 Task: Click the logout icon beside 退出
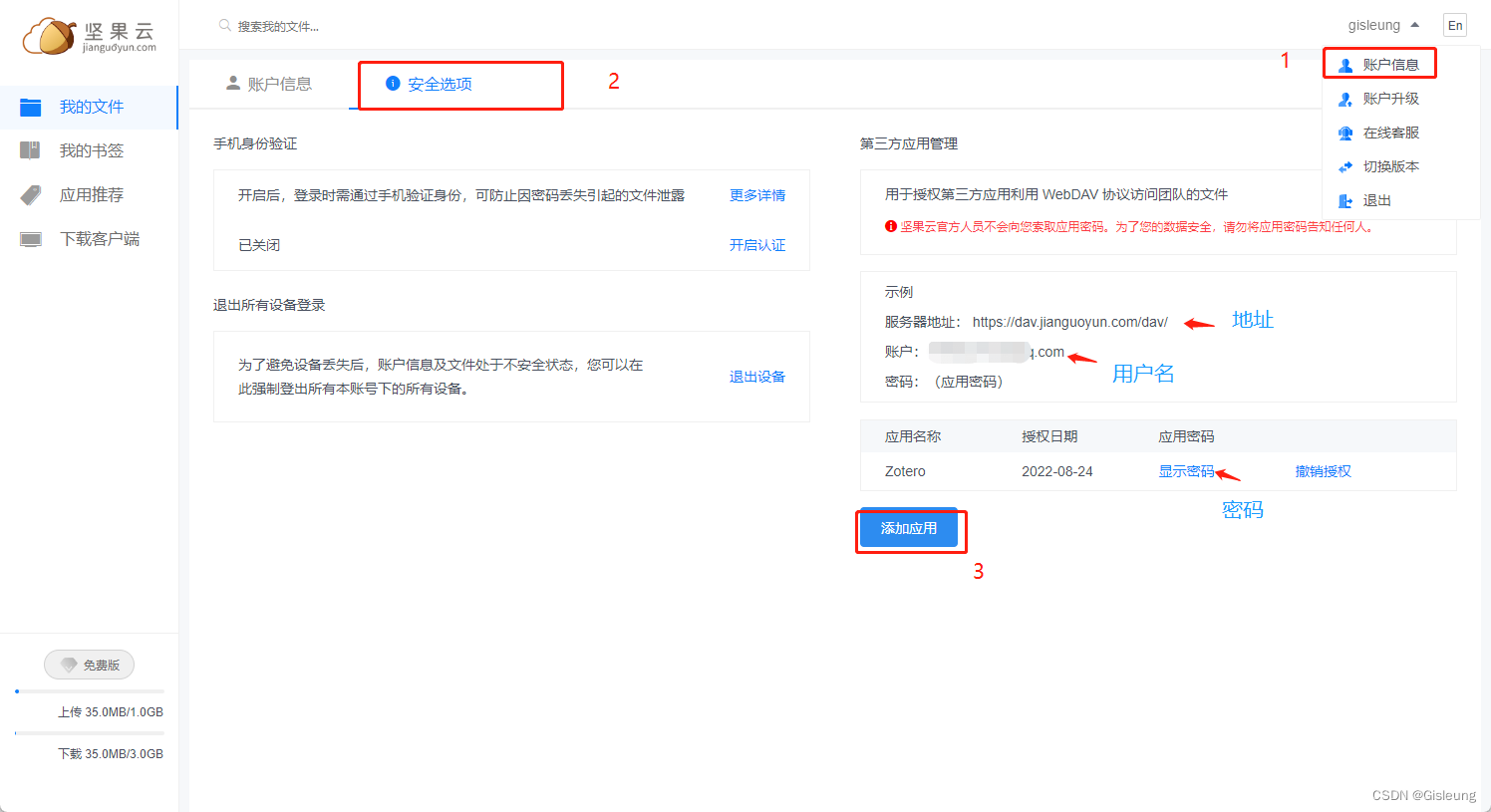pos(1345,200)
